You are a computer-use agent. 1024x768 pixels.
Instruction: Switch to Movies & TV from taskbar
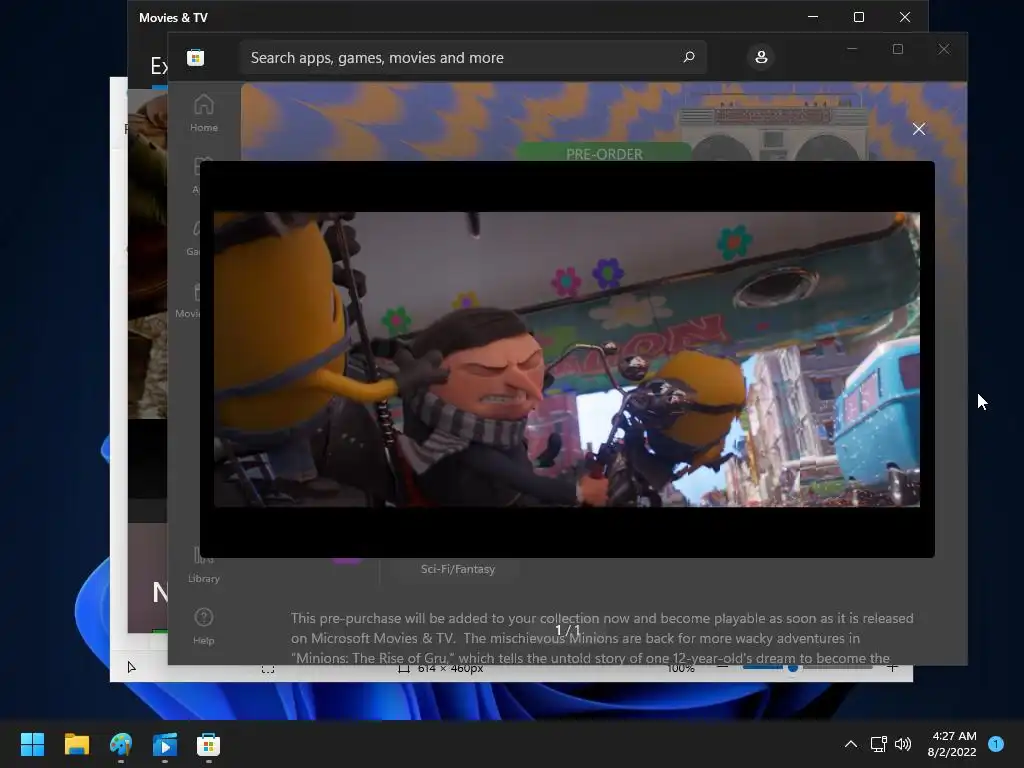(x=165, y=744)
